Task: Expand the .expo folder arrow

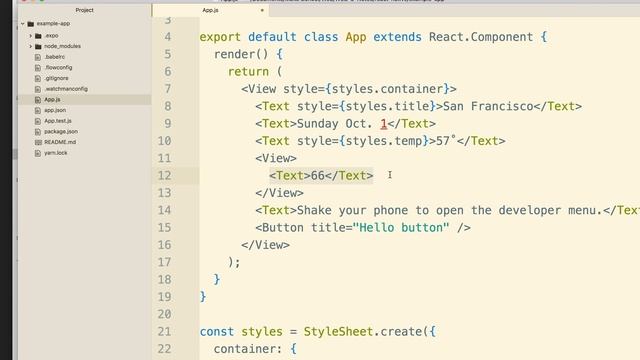Action: pyautogui.click(x=30, y=36)
